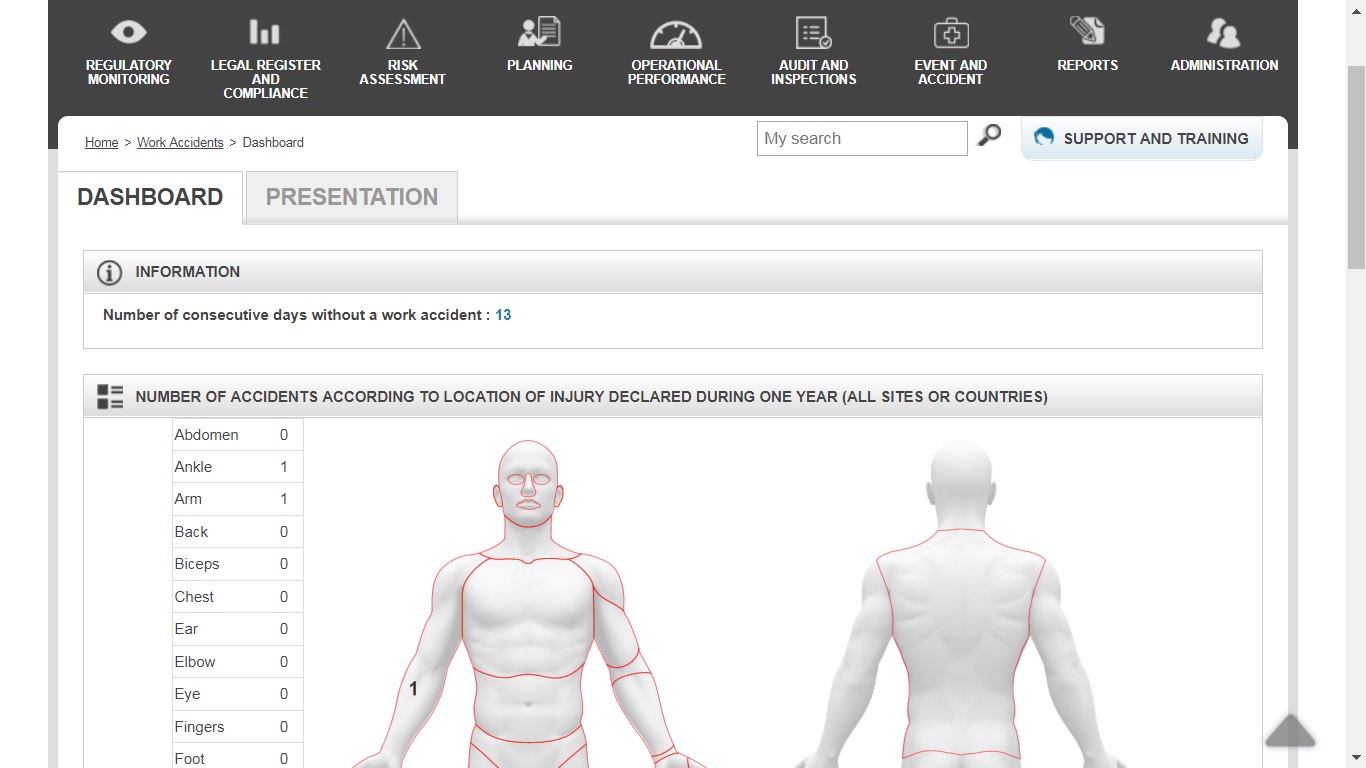Select the Elbow row label

pyautogui.click(x=195, y=662)
